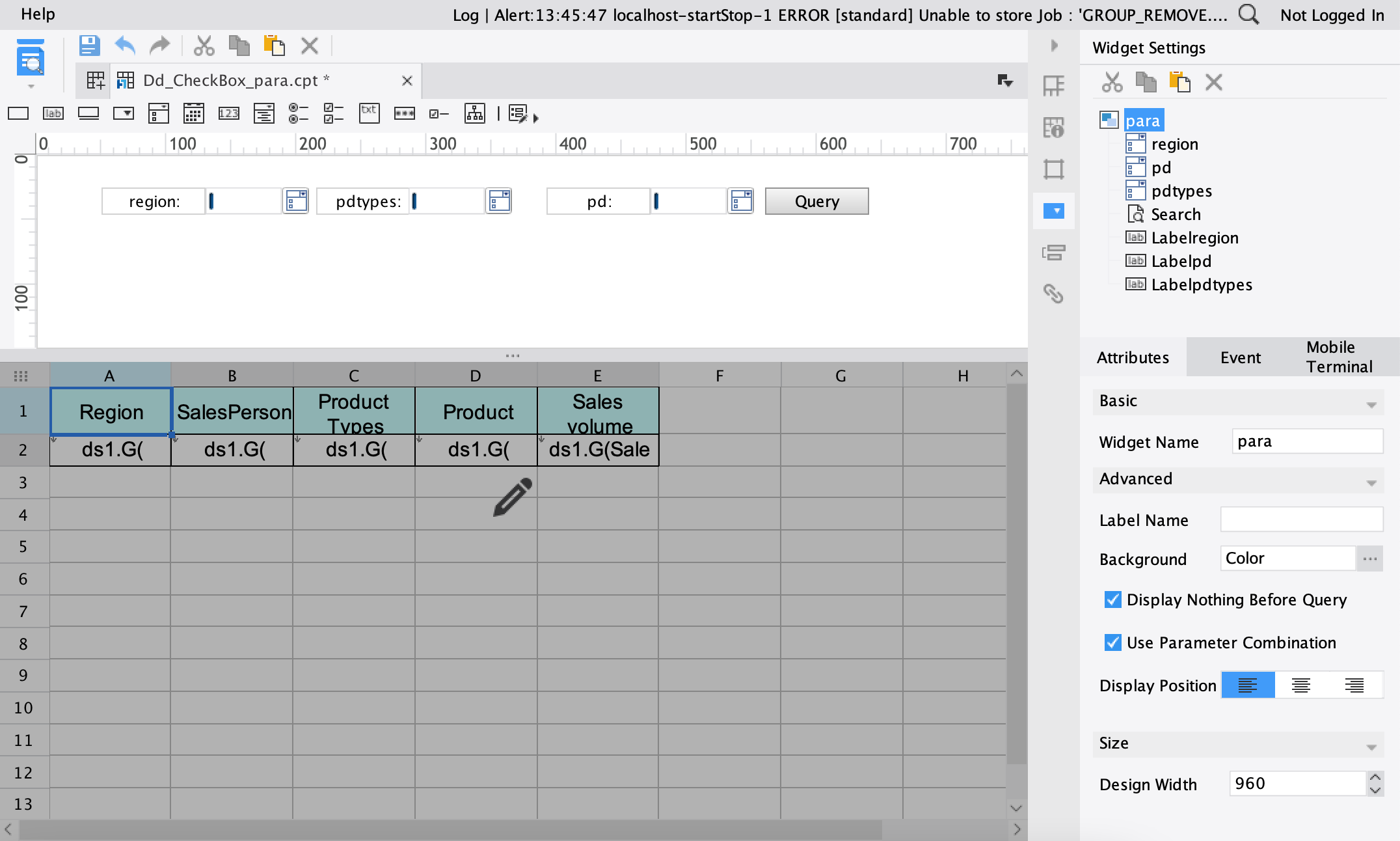This screenshot has height=841, width=1400.
Task: Select the tree widget tool in the widget bar
Action: coord(474,113)
